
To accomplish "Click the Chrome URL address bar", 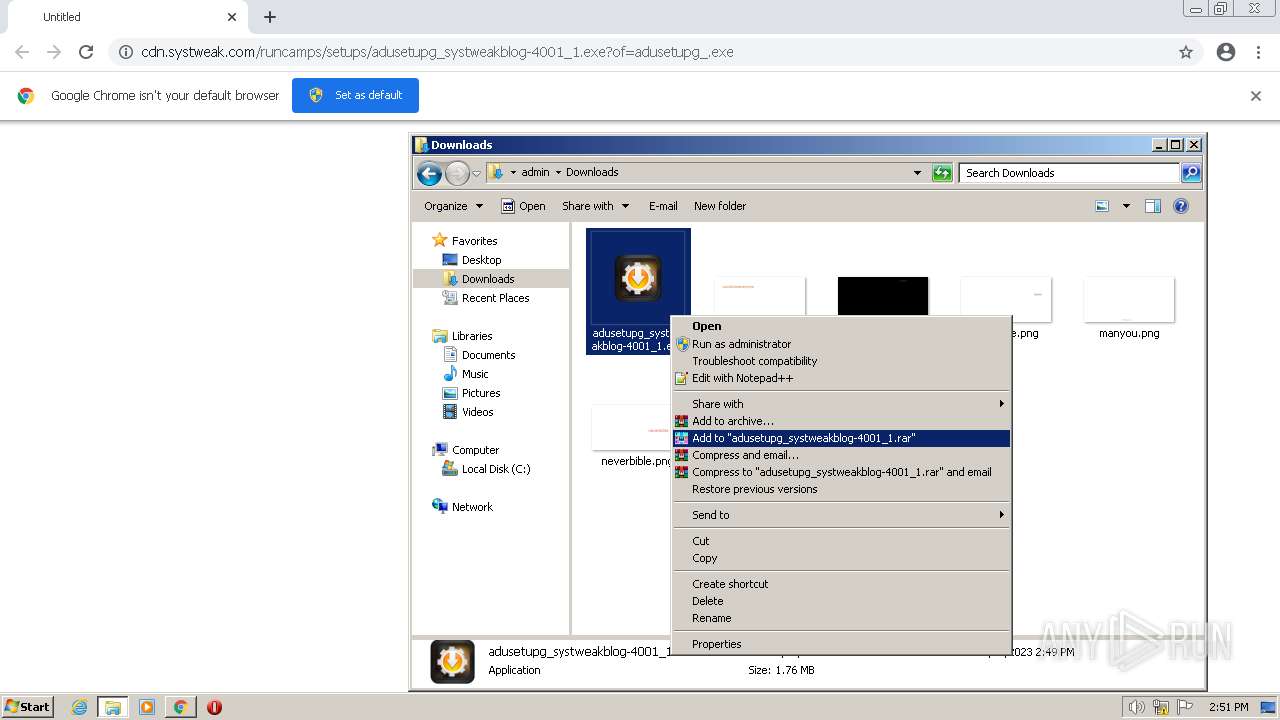I will tap(640, 52).
